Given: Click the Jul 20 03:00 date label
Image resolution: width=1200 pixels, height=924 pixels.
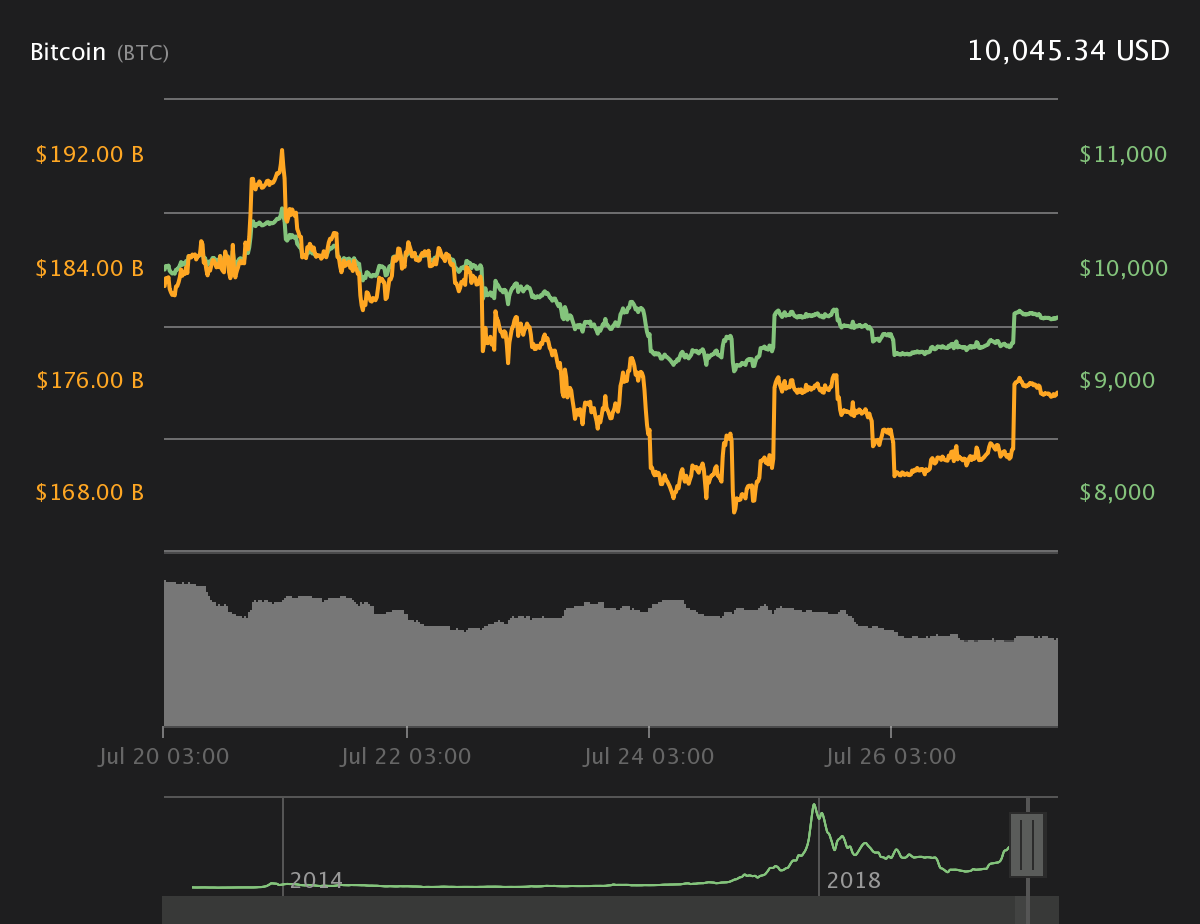Looking at the screenshot, I should pyautogui.click(x=164, y=757).
